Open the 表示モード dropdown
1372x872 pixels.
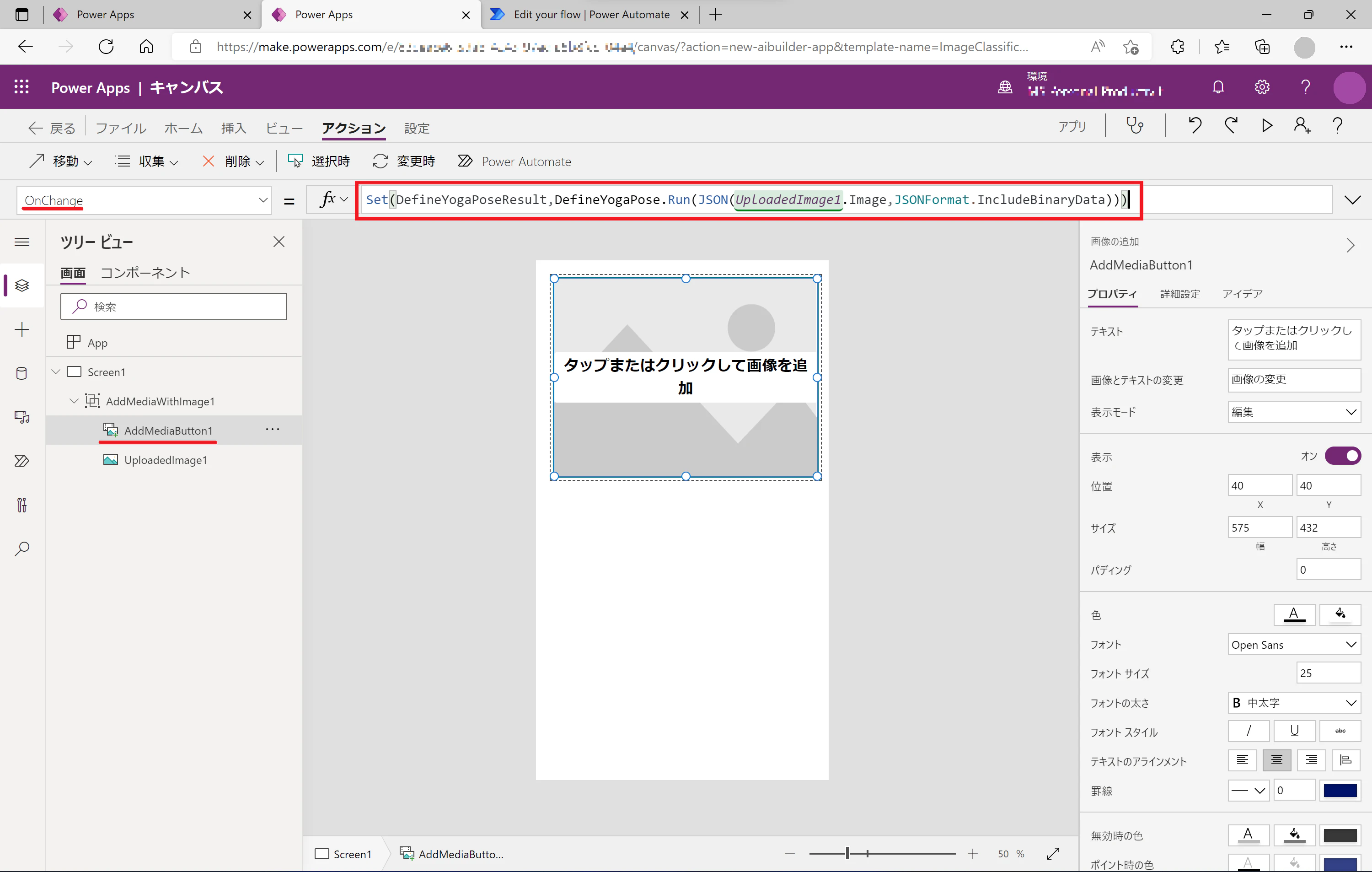[x=1294, y=412]
